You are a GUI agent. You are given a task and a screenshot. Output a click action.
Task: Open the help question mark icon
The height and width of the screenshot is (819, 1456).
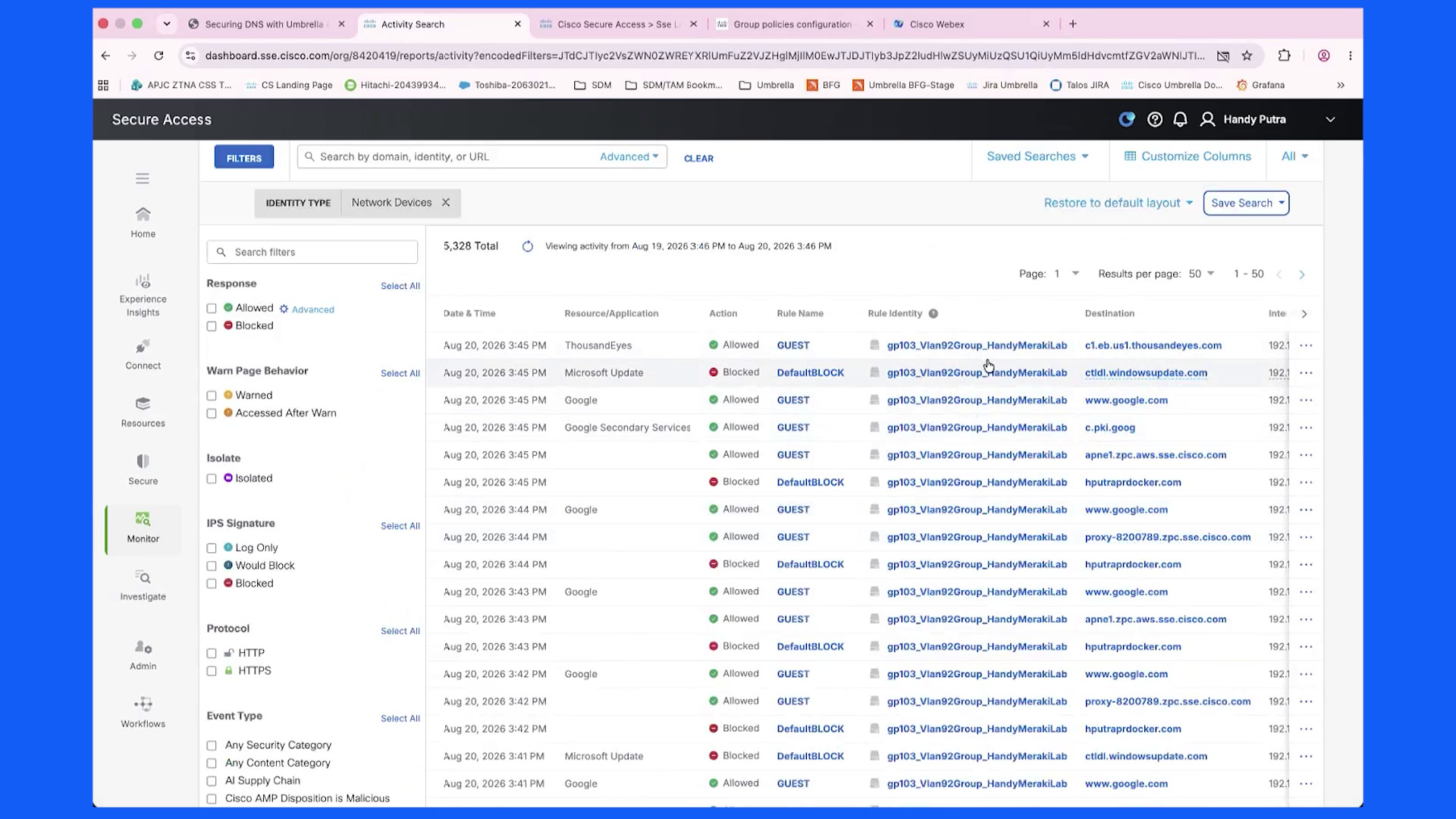tap(1155, 119)
